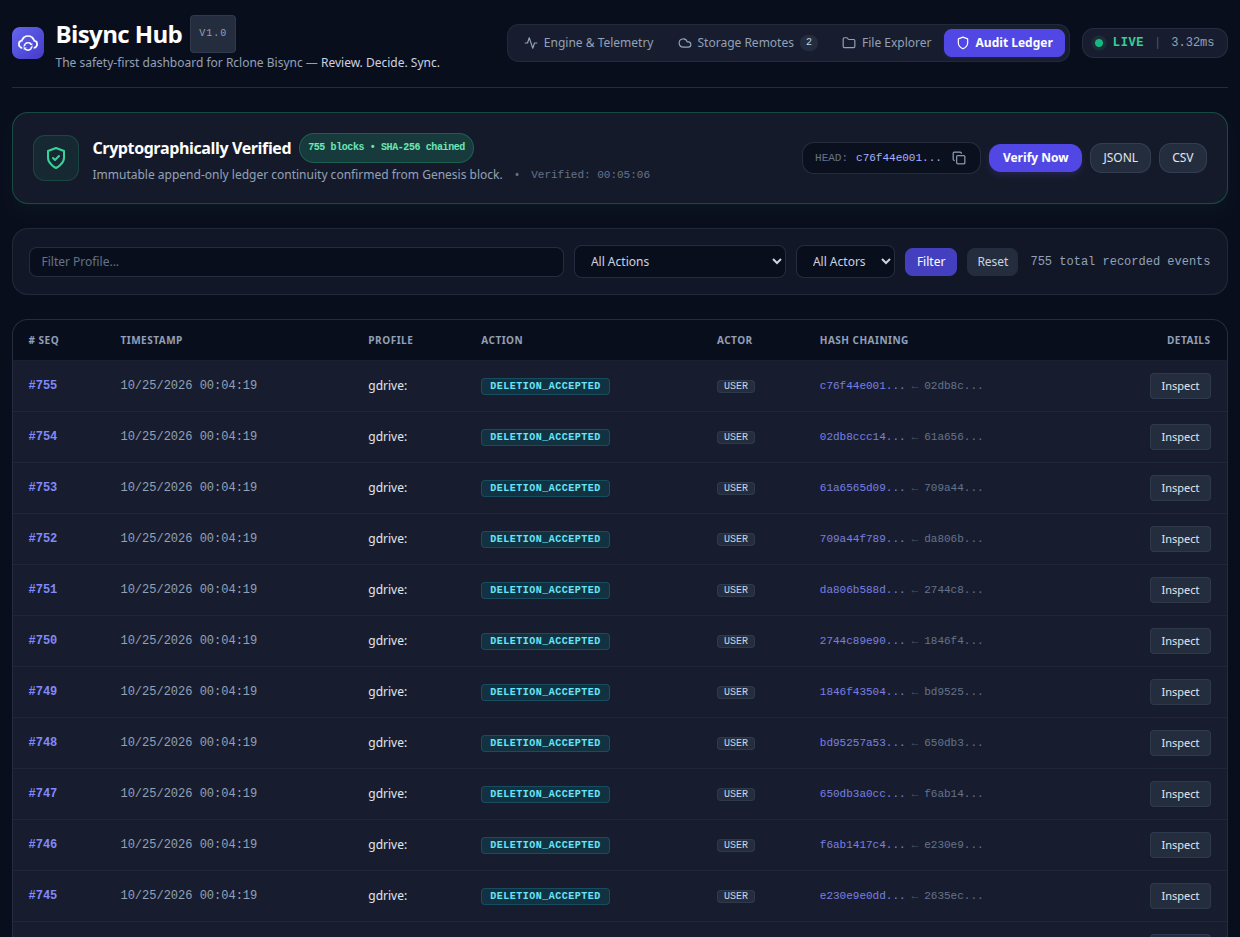The height and width of the screenshot is (937, 1240).
Task: Inspect event #751
Action: (x=1180, y=590)
